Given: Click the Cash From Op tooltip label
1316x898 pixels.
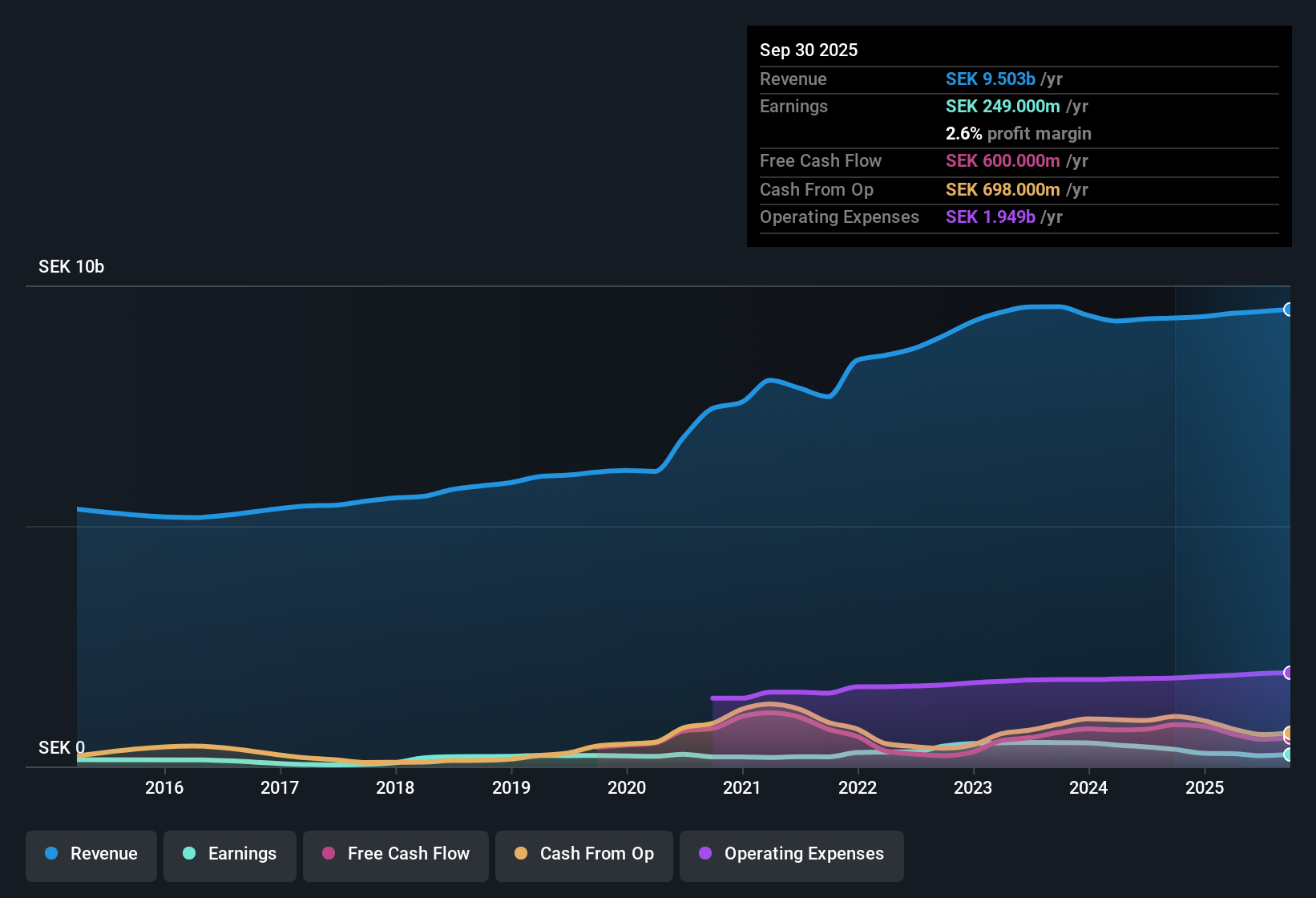Looking at the screenshot, I should [x=817, y=190].
